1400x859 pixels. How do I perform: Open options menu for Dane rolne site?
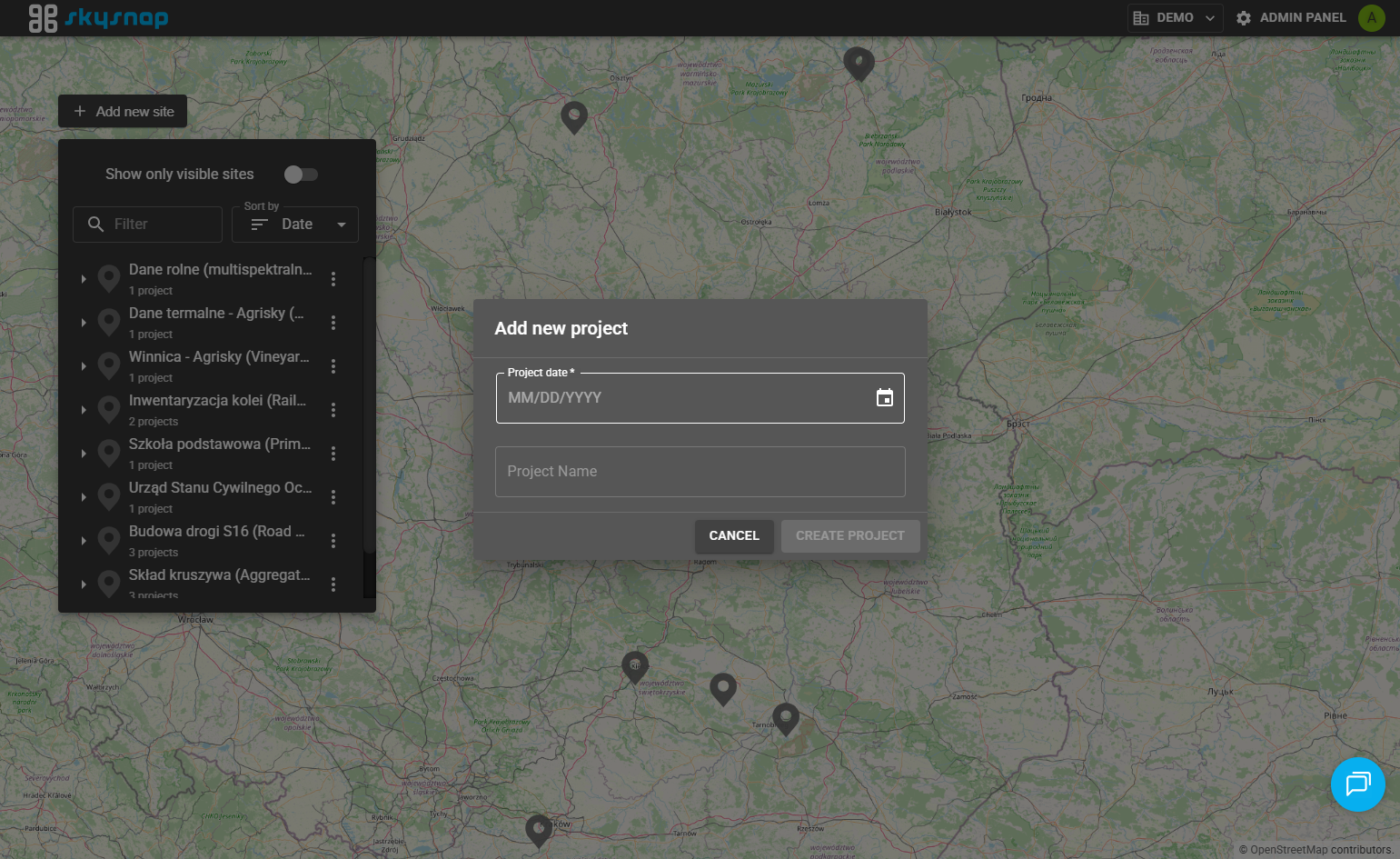333,279
